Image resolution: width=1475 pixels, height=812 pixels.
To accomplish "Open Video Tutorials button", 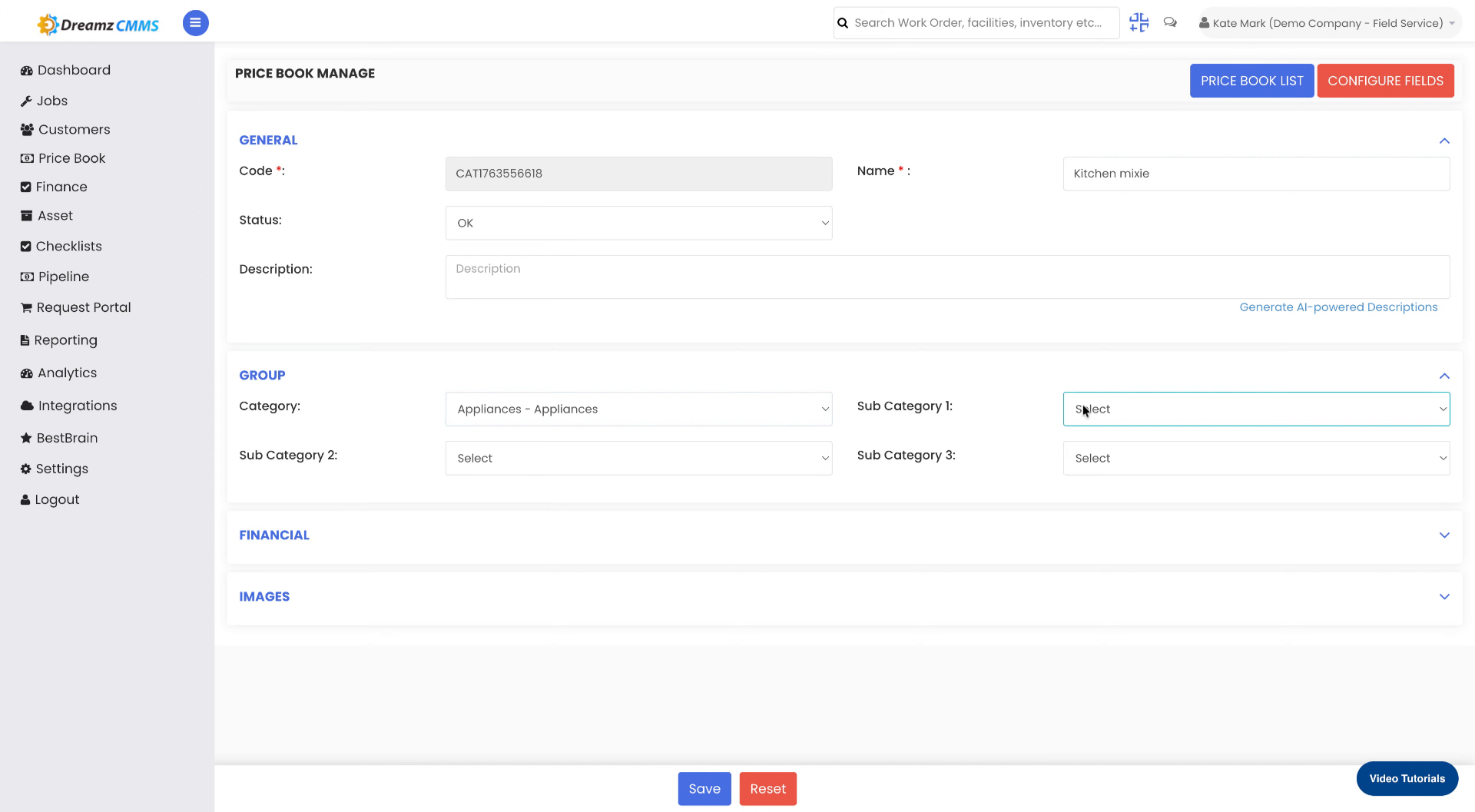I will 1407,778.
